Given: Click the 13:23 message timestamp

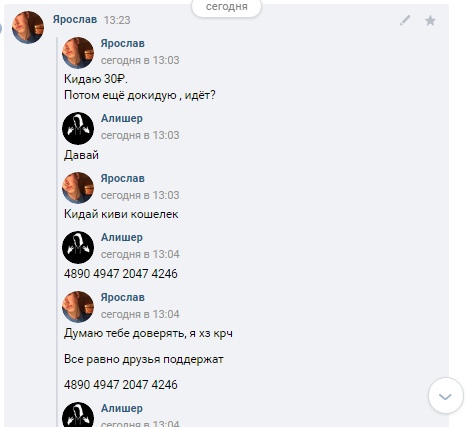Looking at the screenshot, I should [x=117, y=20].
